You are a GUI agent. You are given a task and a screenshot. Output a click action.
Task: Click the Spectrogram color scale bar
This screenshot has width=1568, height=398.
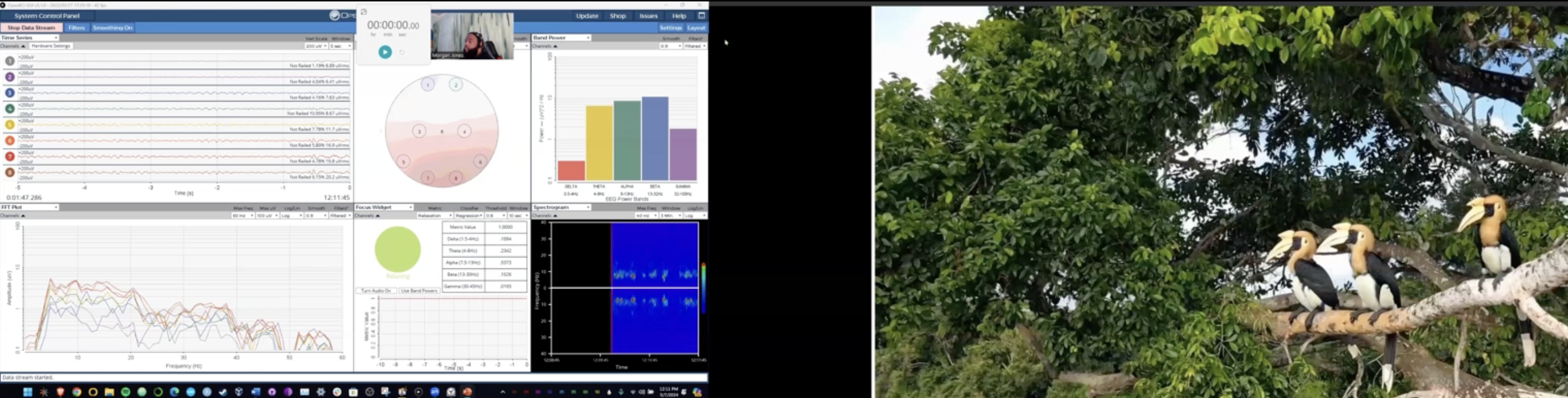click(704, 288)
